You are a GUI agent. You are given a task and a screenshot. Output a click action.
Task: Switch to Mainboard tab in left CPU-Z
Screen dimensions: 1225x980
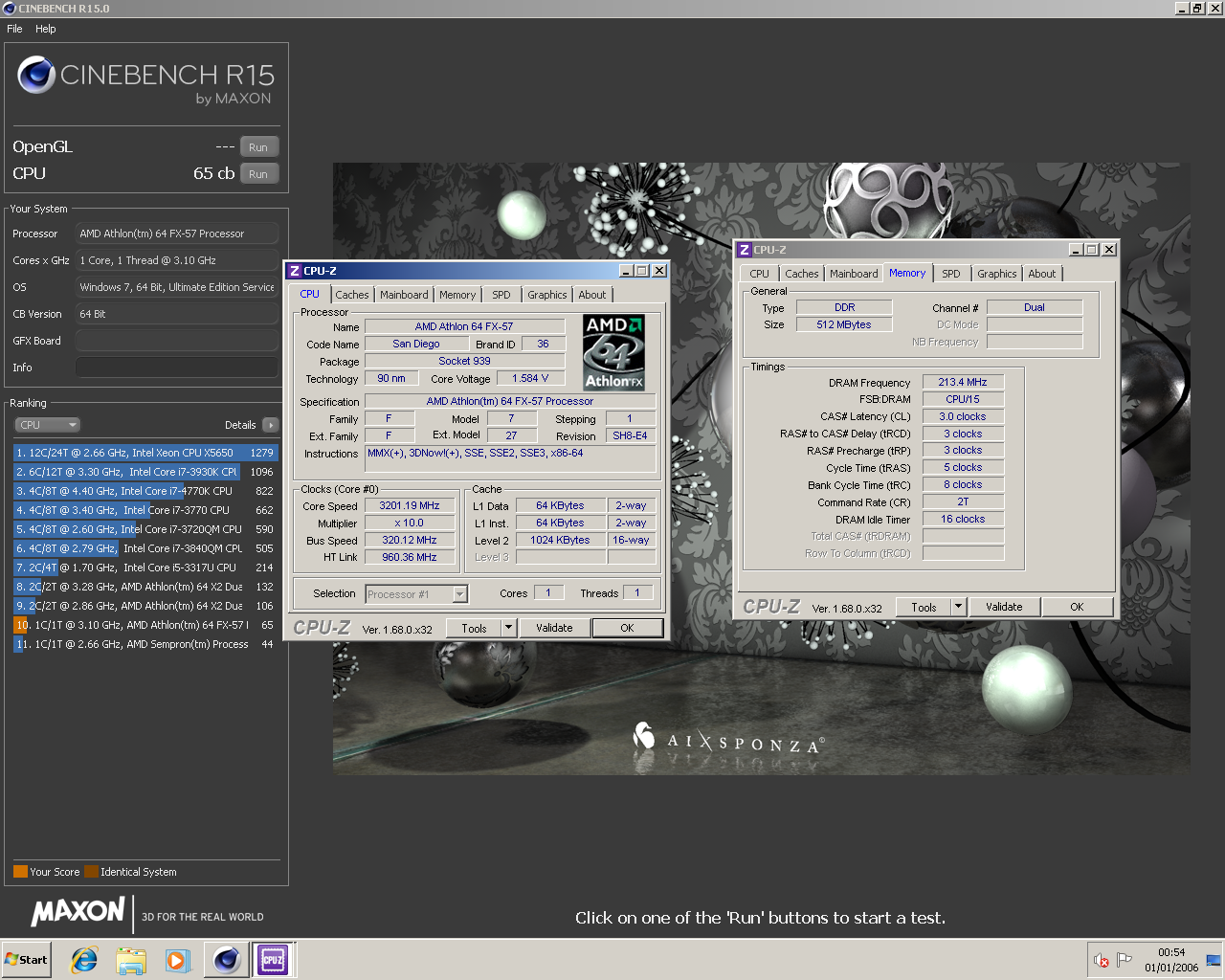click(x=404, y=295)
